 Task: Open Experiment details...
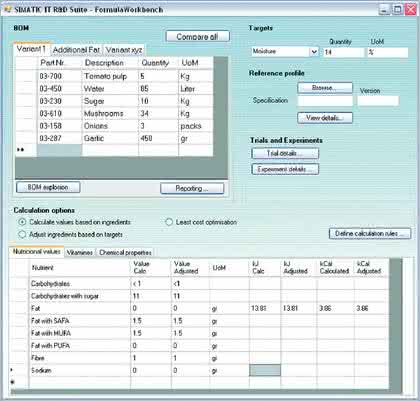285,169
